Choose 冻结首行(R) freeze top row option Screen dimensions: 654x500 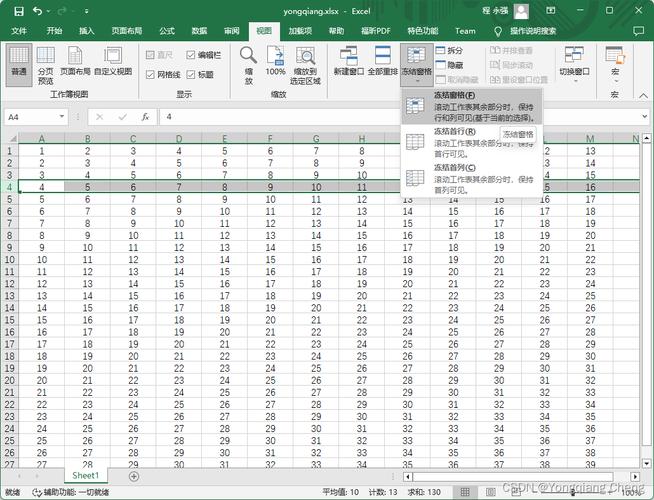point(472,143)
